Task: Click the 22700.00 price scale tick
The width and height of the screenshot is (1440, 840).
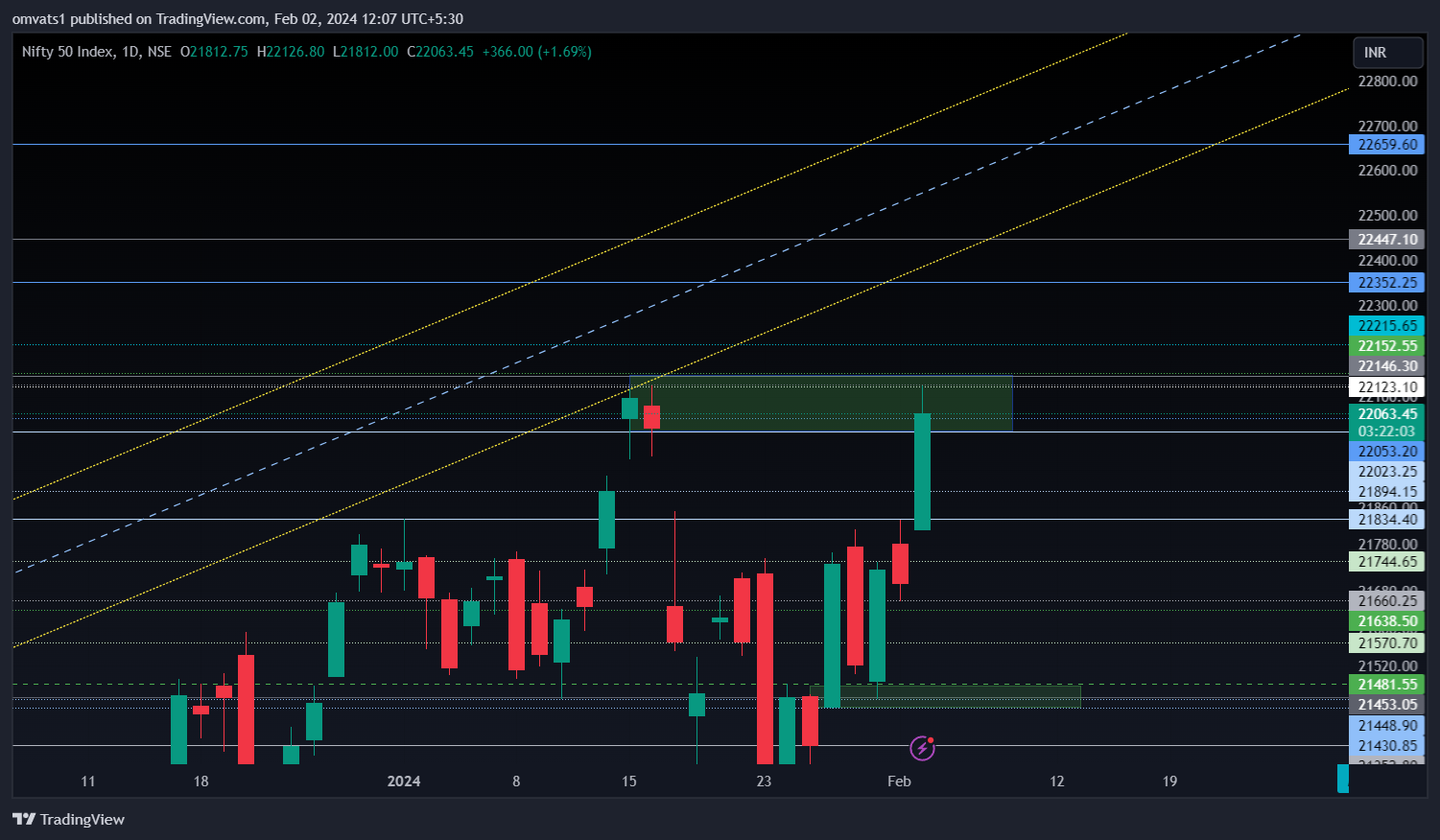Action: pos(1387,127)
